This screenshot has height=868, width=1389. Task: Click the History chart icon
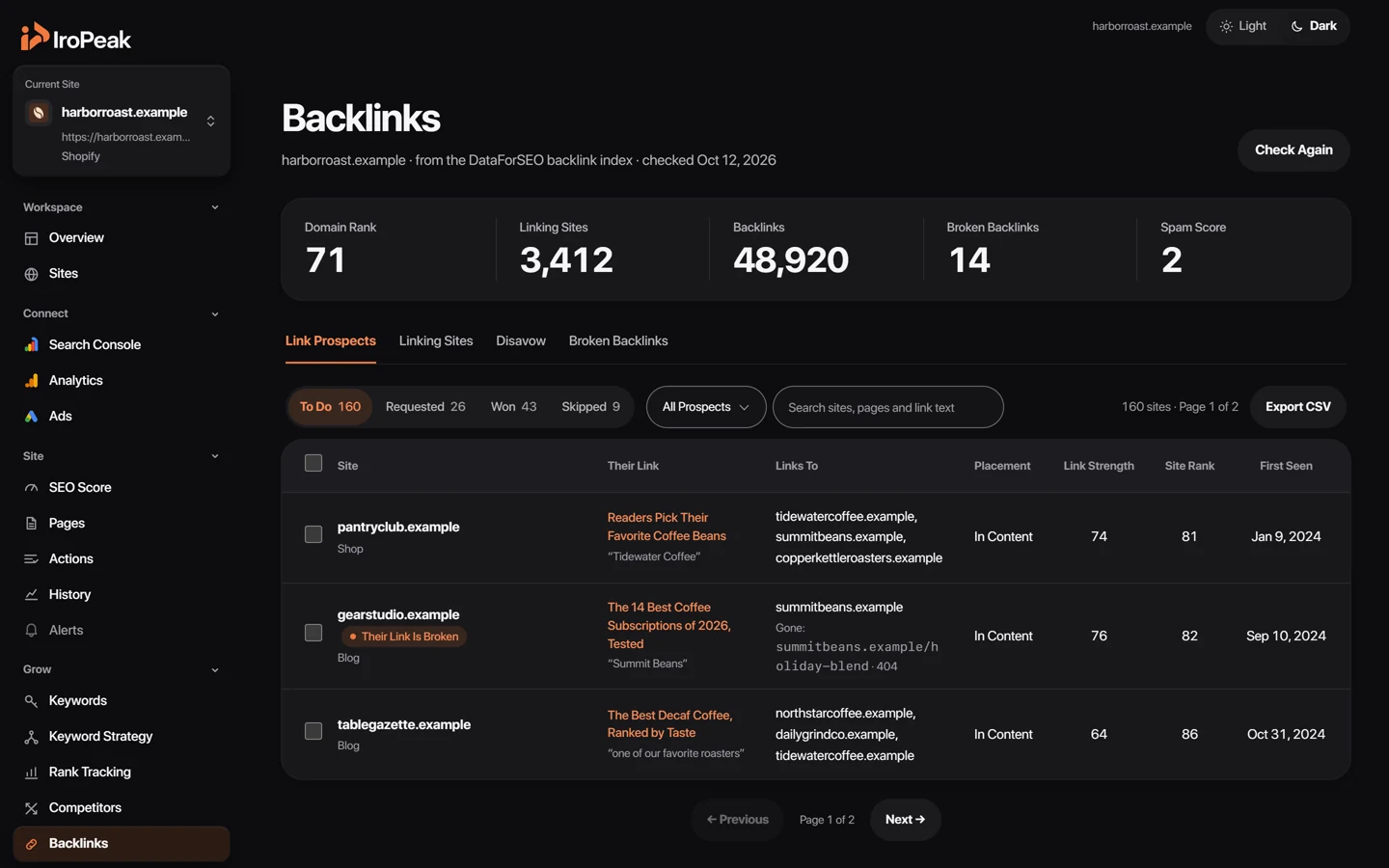click(31, 595)
